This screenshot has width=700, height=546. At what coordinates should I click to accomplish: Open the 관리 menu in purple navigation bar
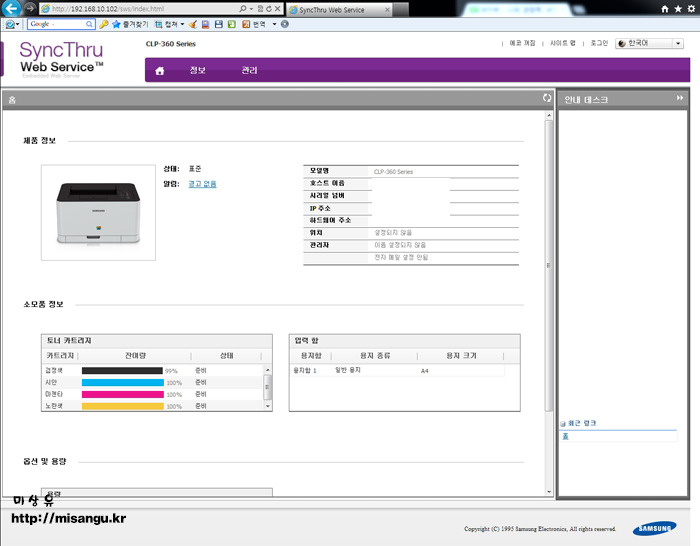click(249, 70)
